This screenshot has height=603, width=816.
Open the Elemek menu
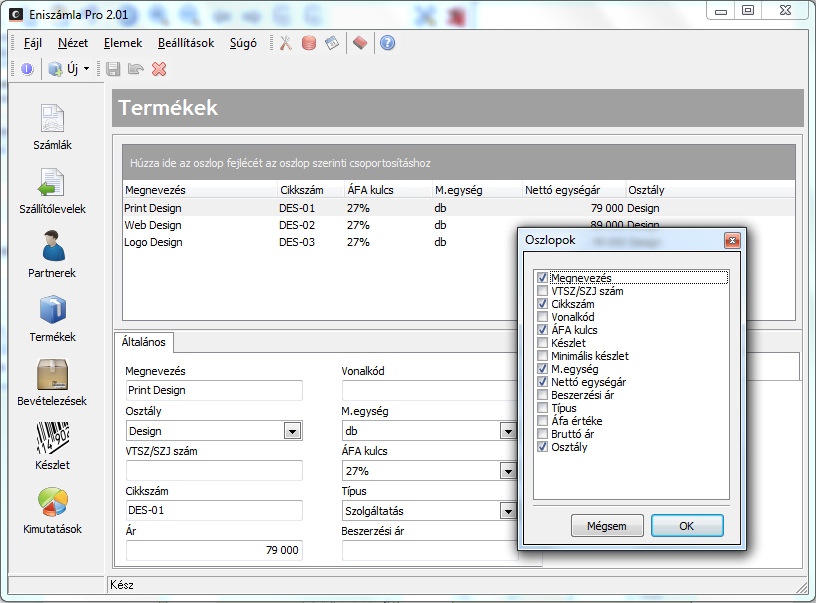(123, 43)
